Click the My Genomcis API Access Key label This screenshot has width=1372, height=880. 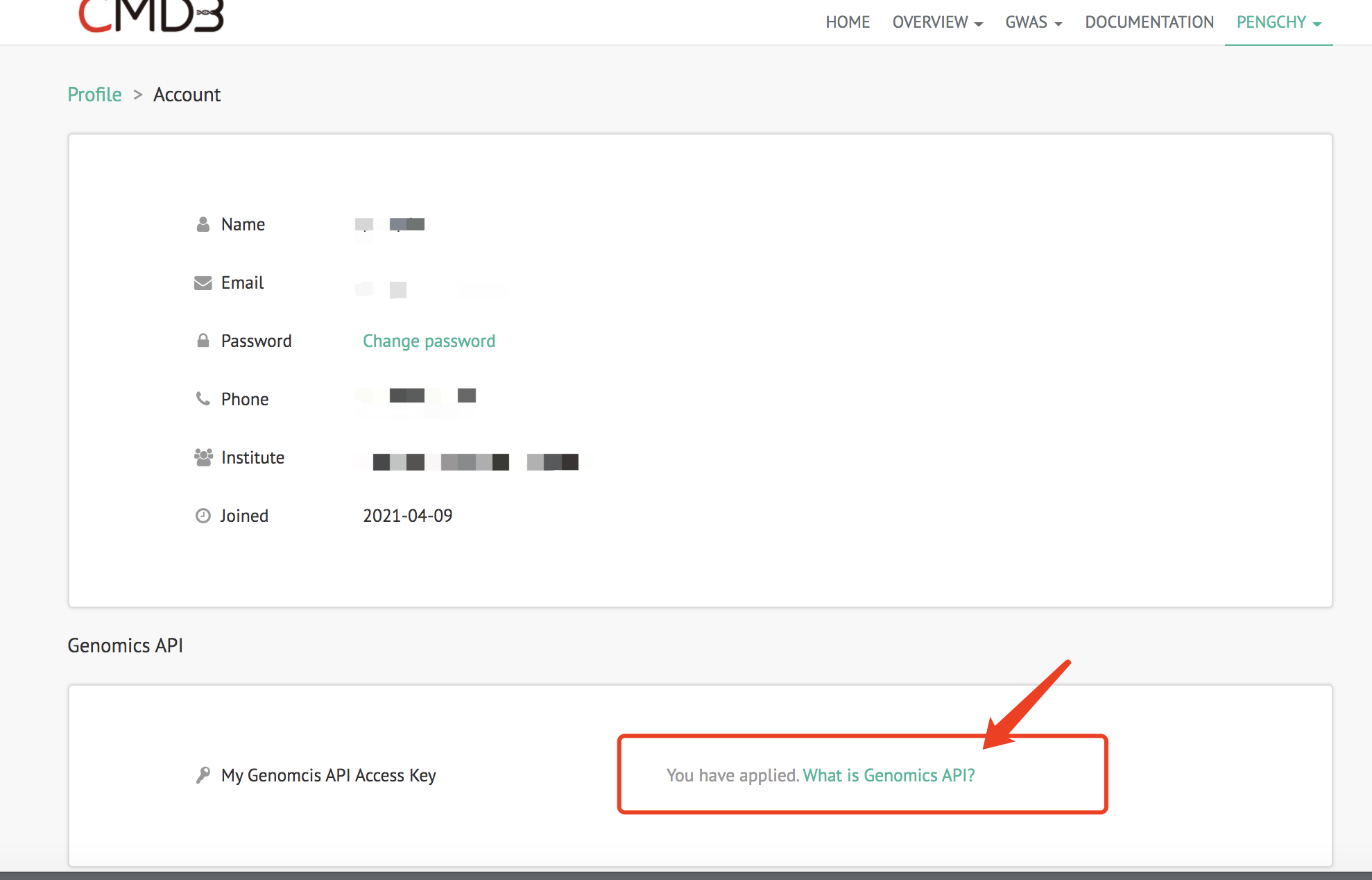(328, 775)
